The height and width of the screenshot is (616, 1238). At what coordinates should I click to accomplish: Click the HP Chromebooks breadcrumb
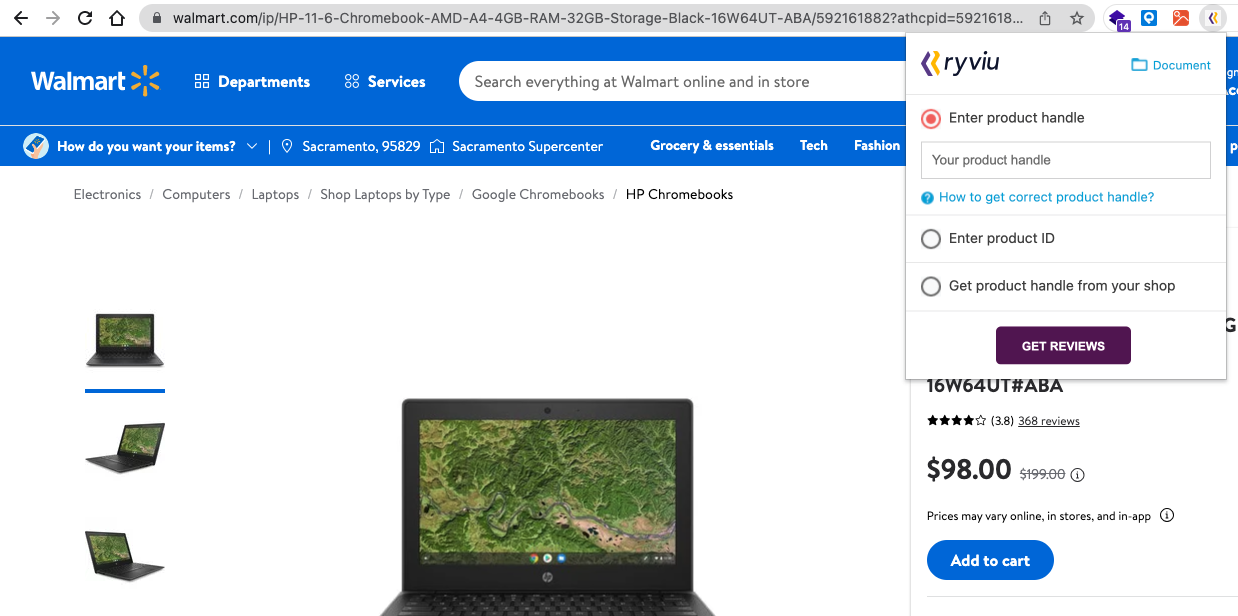pyautogui.click(x=679, y=194)
